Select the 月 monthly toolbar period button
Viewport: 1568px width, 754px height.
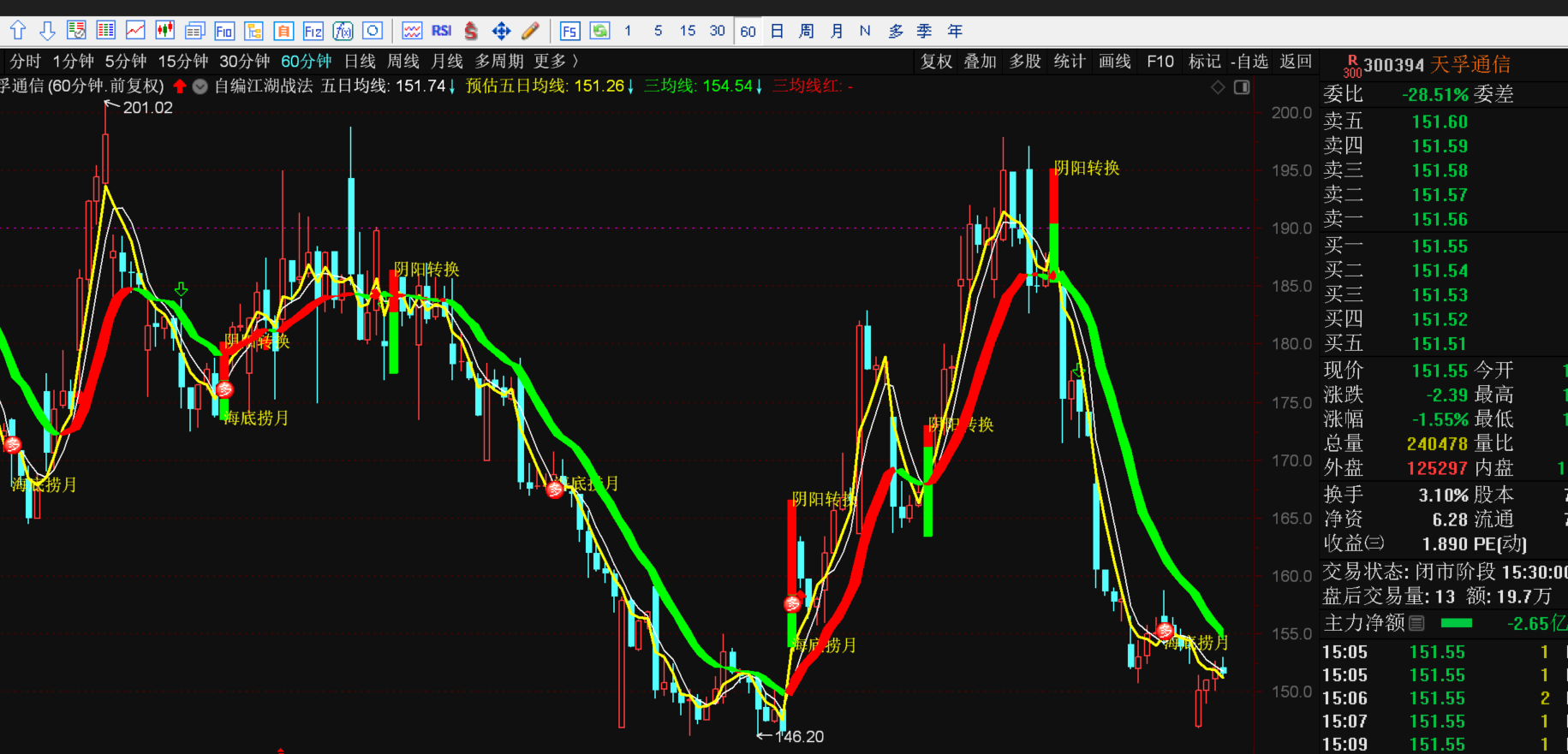tap(837, 31)
